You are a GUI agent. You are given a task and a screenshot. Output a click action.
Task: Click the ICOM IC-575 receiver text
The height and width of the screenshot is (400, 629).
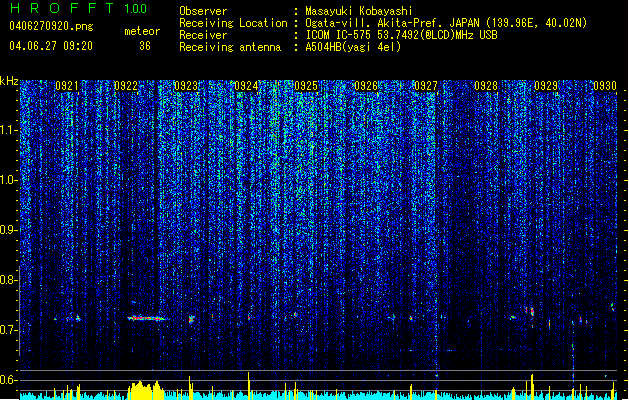tap(401, 35)
